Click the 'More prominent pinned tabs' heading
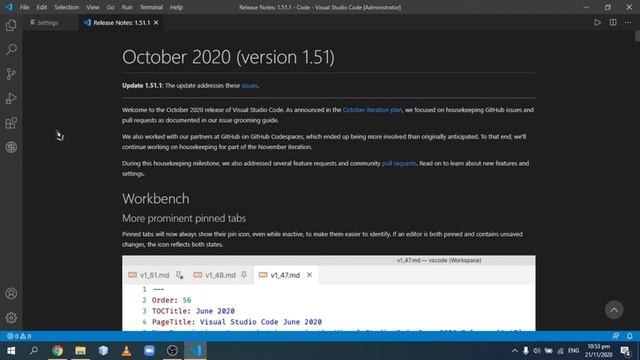640x360 pixels. 184,218
